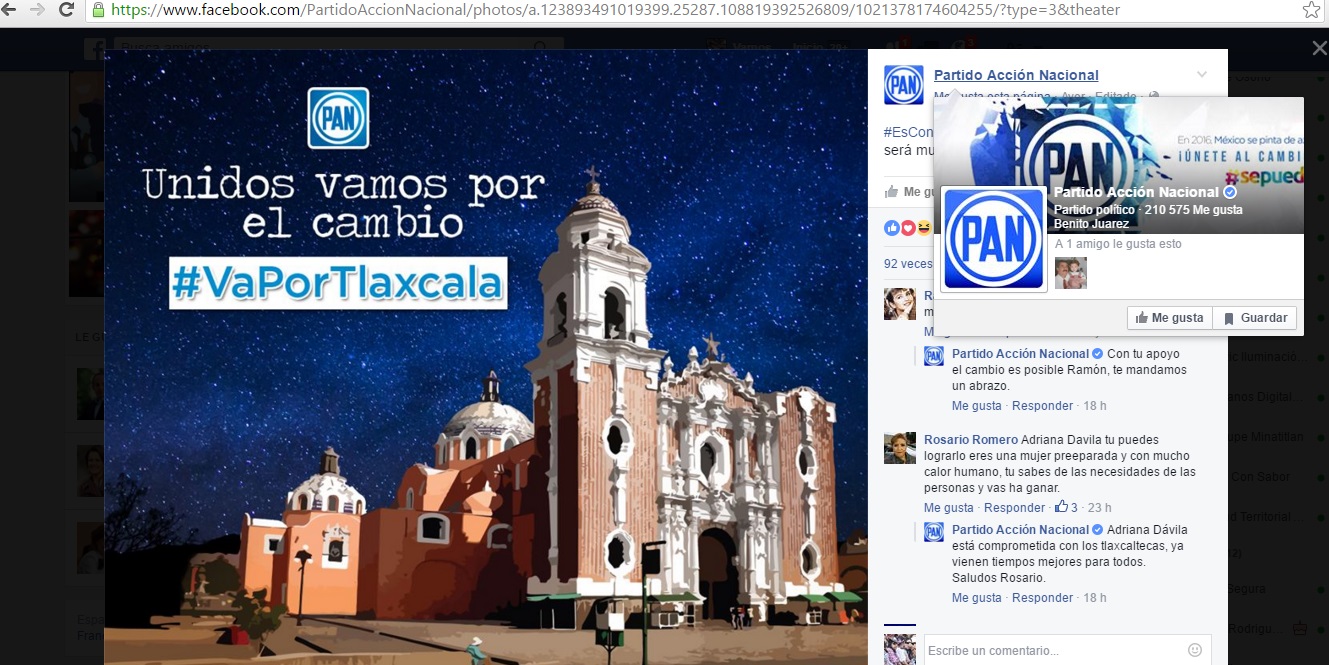
Task: Open Partido Acción Nacional name in hovercard
Action: [x=1137, y=192]
